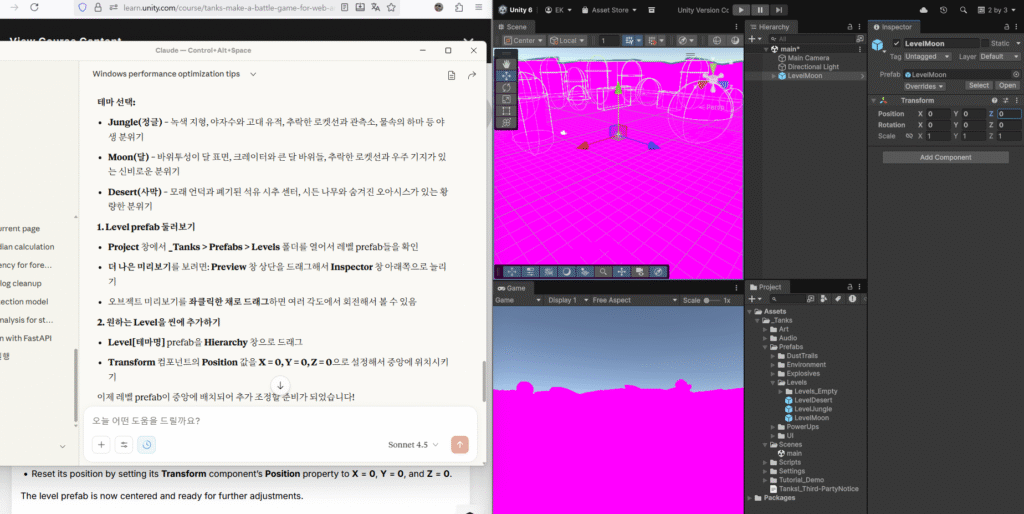This screenshot has height=514, width=1024.
Task: Toggle the LevelMoon active checkbox
Action: (x=897, y=44)
